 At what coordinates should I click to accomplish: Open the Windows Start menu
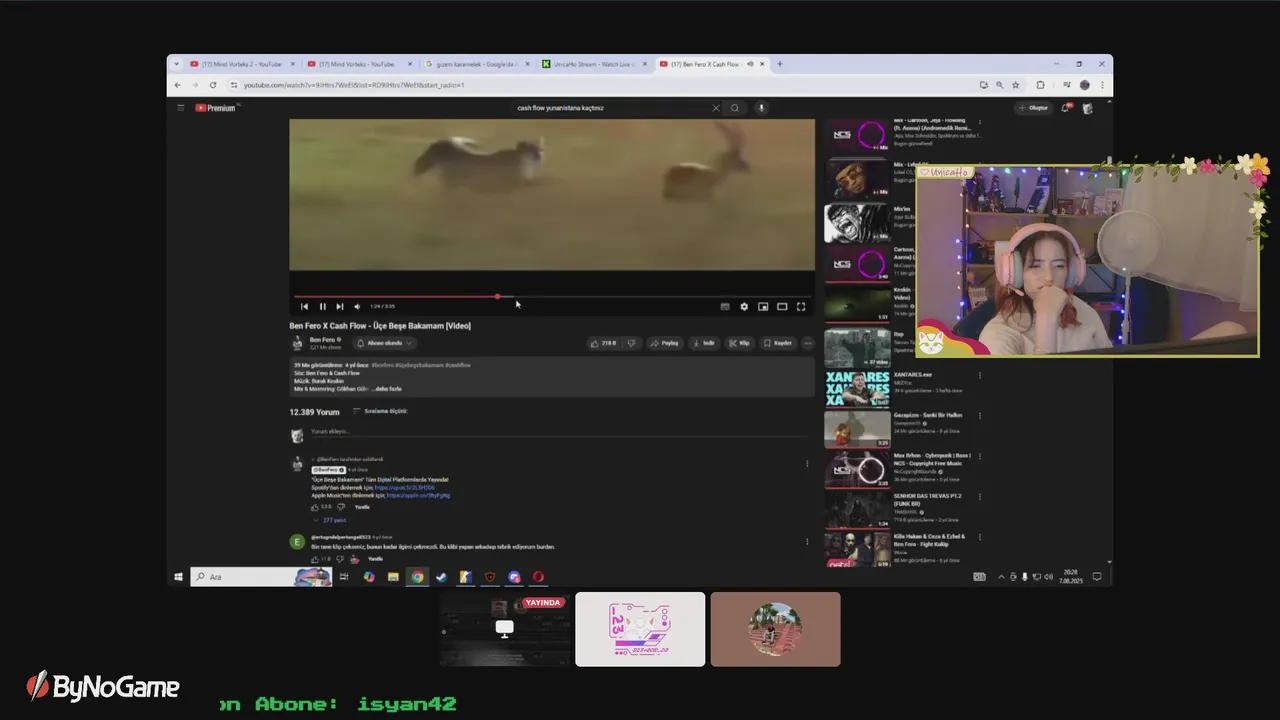click(x=179, y=577)
